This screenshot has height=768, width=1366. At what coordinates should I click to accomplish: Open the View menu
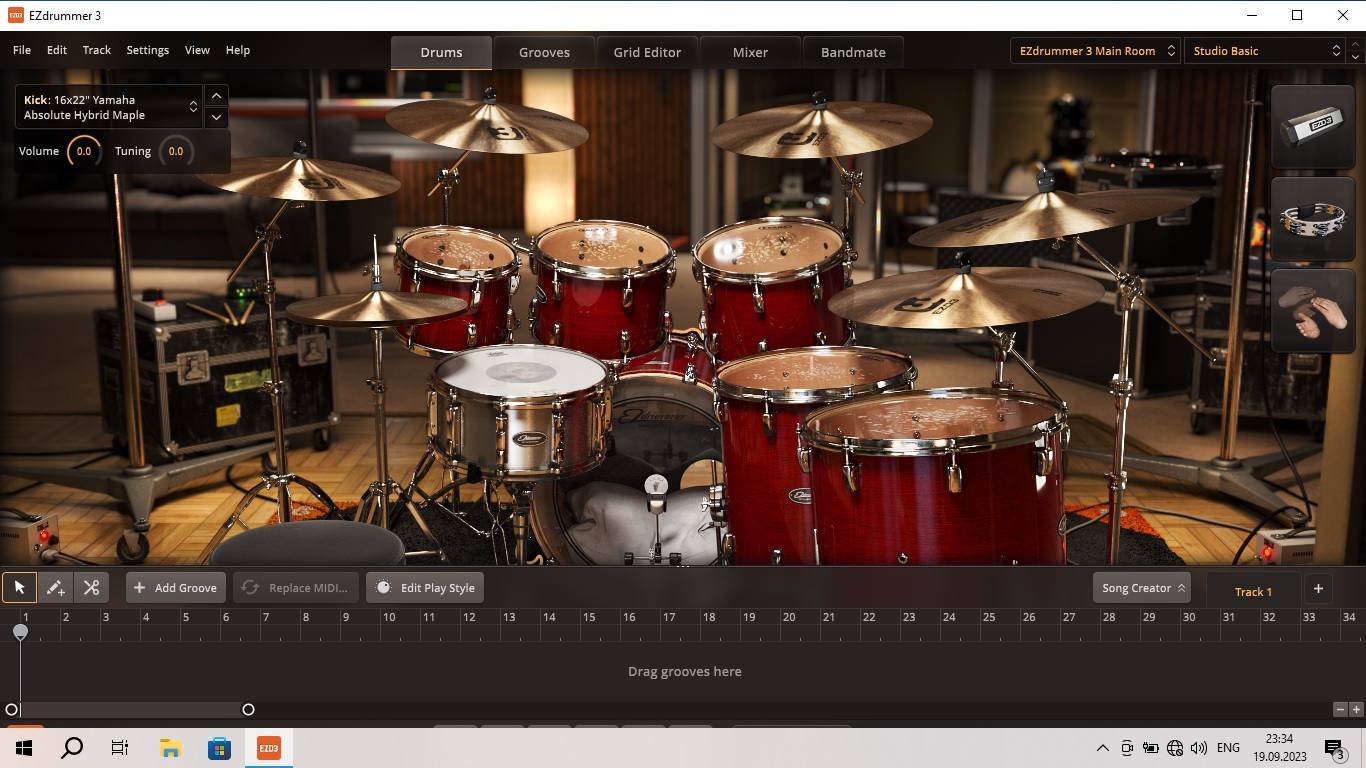click(197, 50)
